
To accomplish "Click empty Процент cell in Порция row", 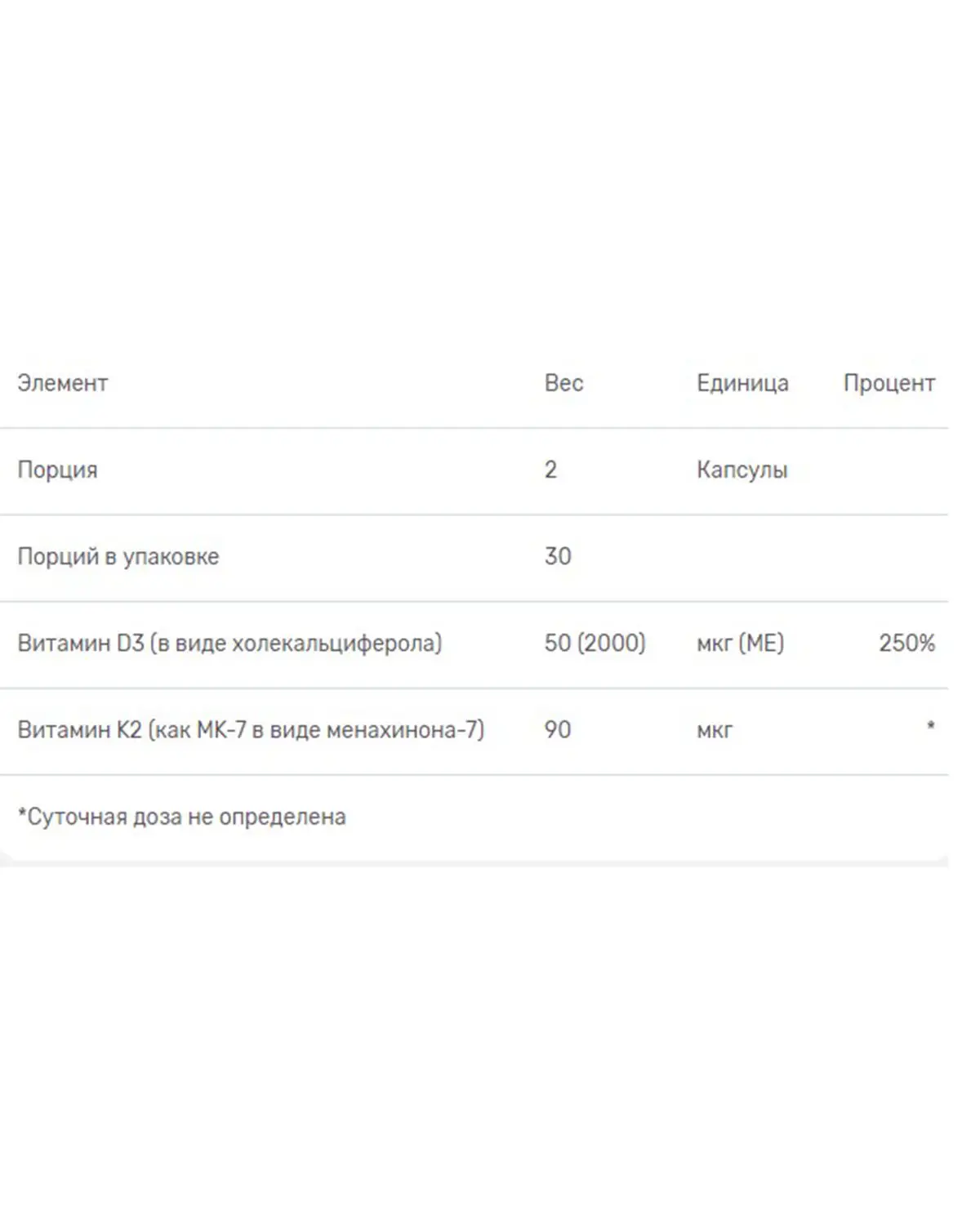I will [x=889, y=470].
